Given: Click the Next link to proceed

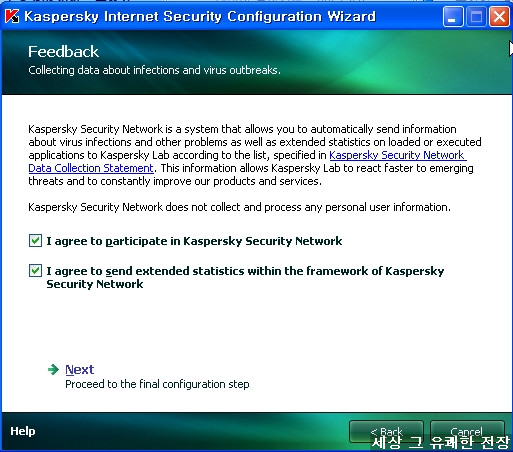Looking at the screenshot, I should click(79, 369).
